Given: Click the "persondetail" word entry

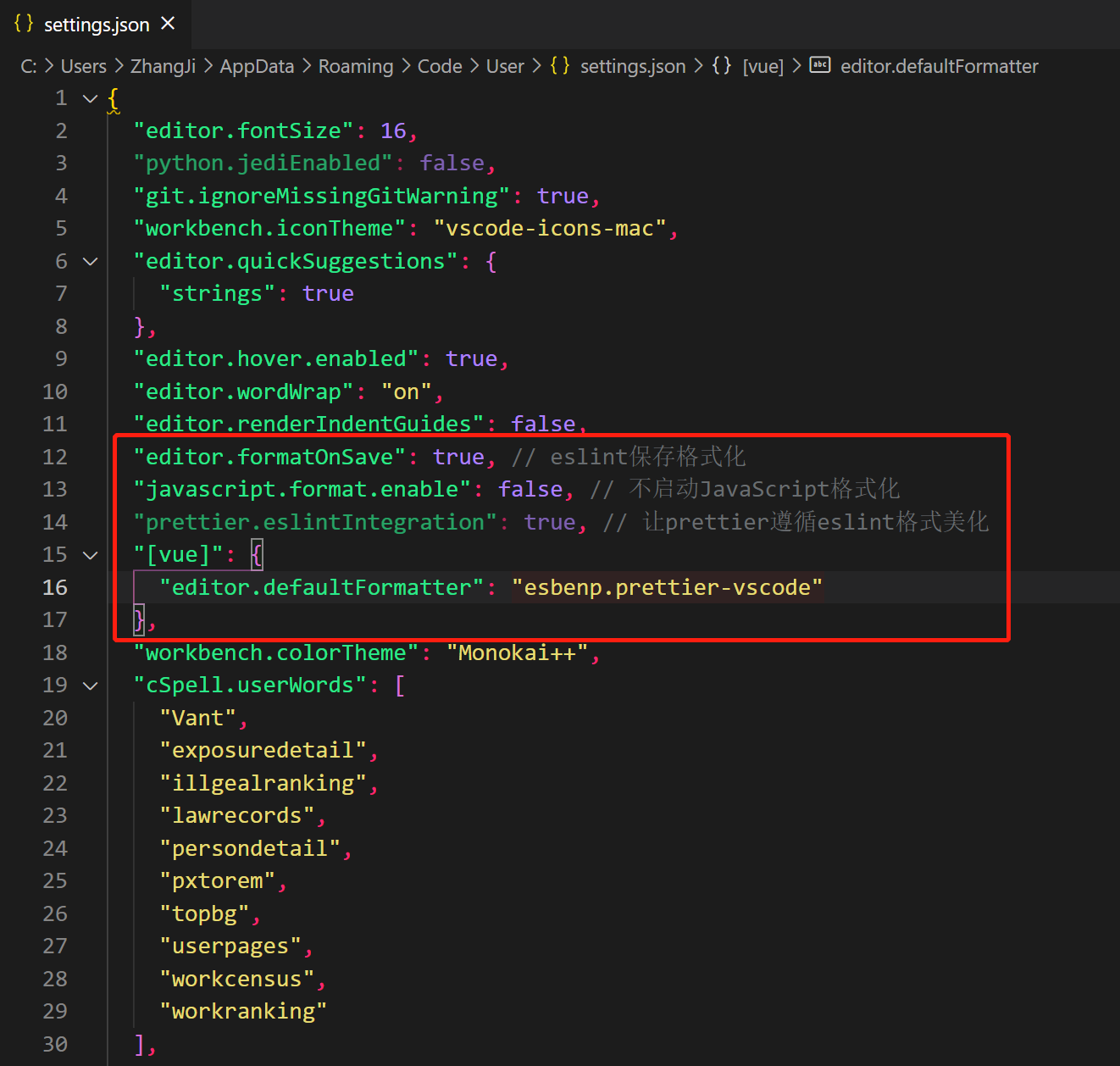Looking at the screenshot, I should [250, 848].
